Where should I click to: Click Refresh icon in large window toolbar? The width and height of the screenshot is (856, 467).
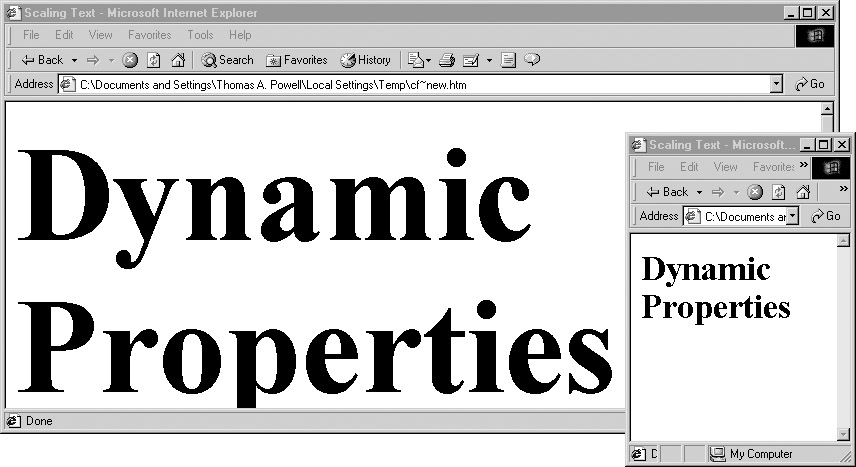[154, 60]
